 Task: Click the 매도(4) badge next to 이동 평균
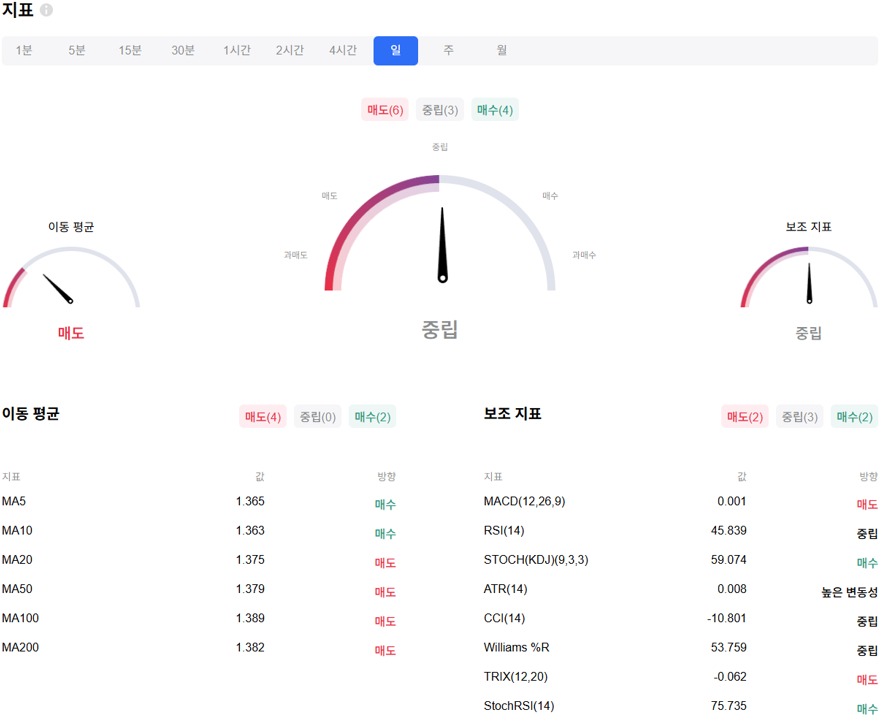[x=263, y=417]
